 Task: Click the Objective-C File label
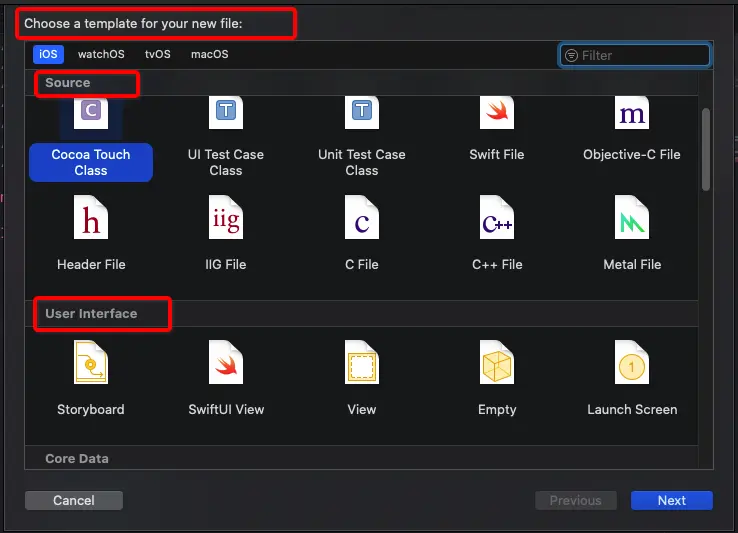632,154
